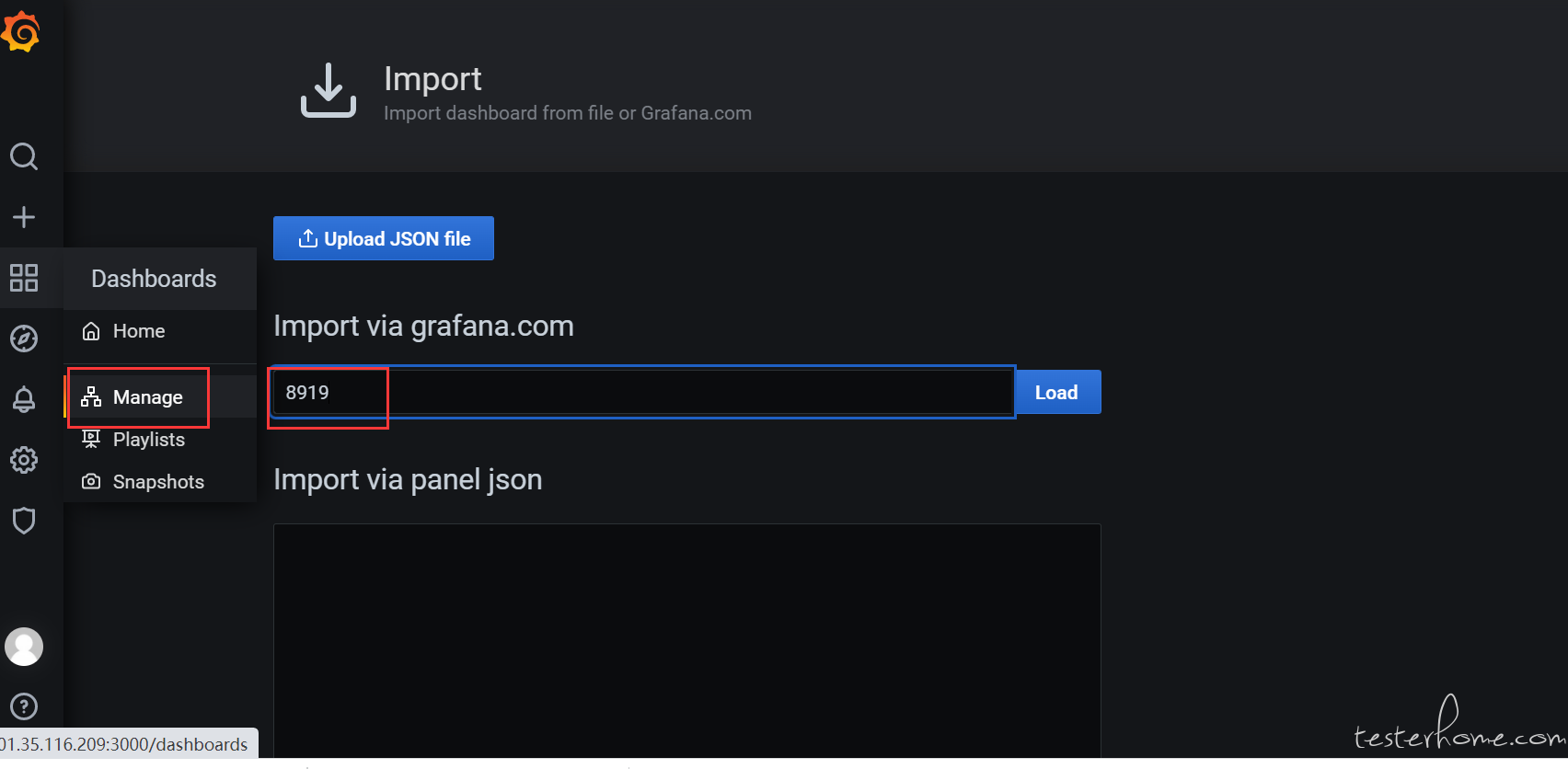1568x769 pixels.
Task: Open the Dashboards four-squares icon
Action: point(24,278)
